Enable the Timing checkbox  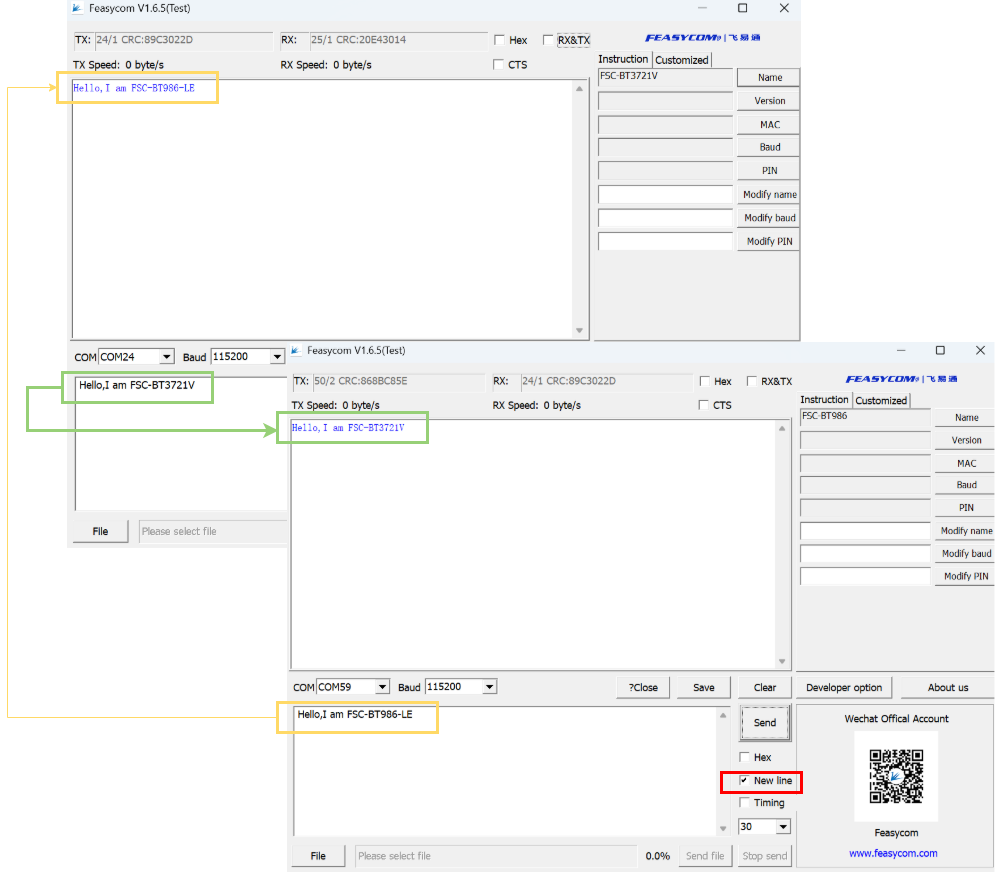745,803
